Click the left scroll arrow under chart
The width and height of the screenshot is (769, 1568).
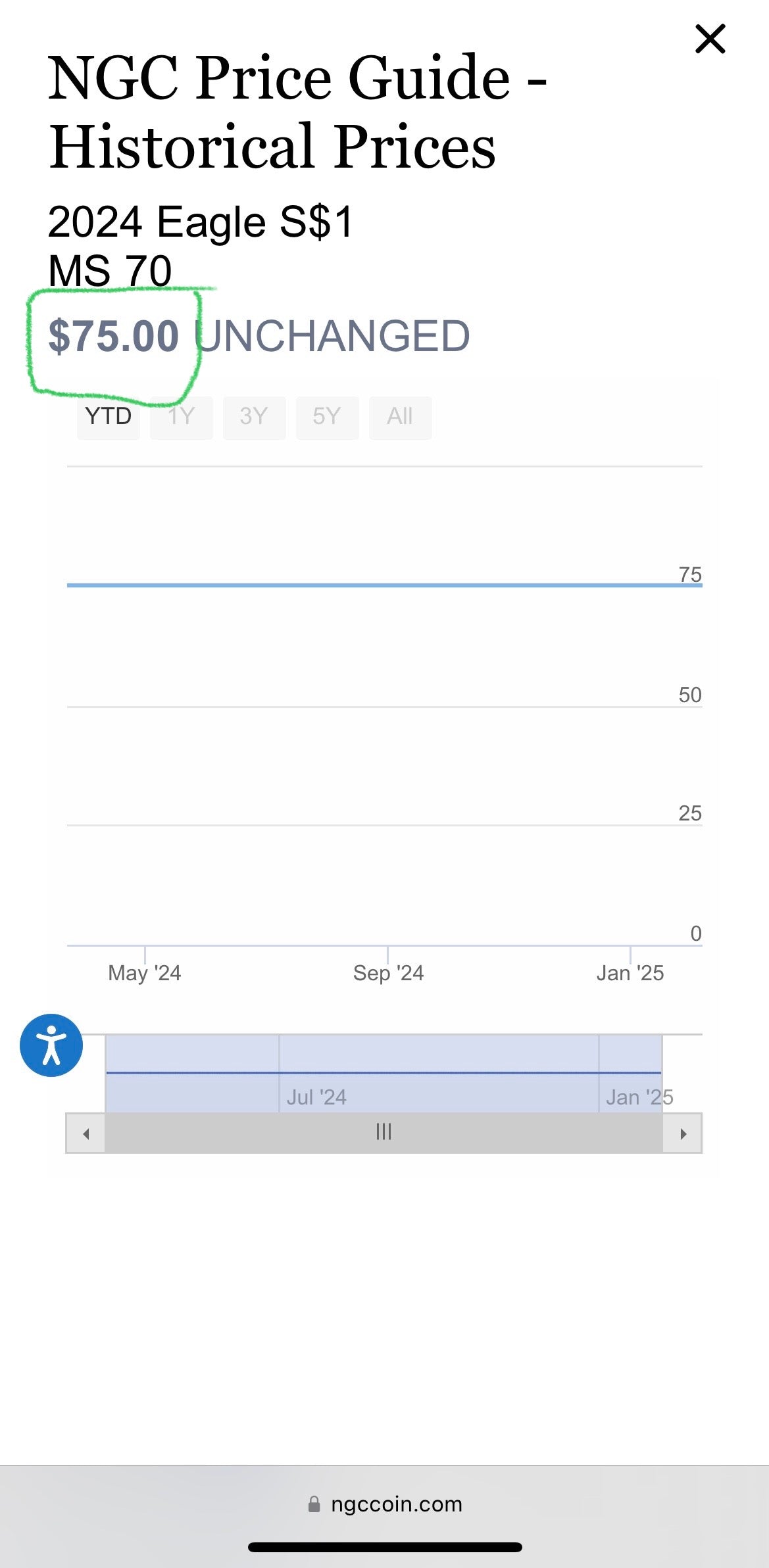pos(86,1133)
